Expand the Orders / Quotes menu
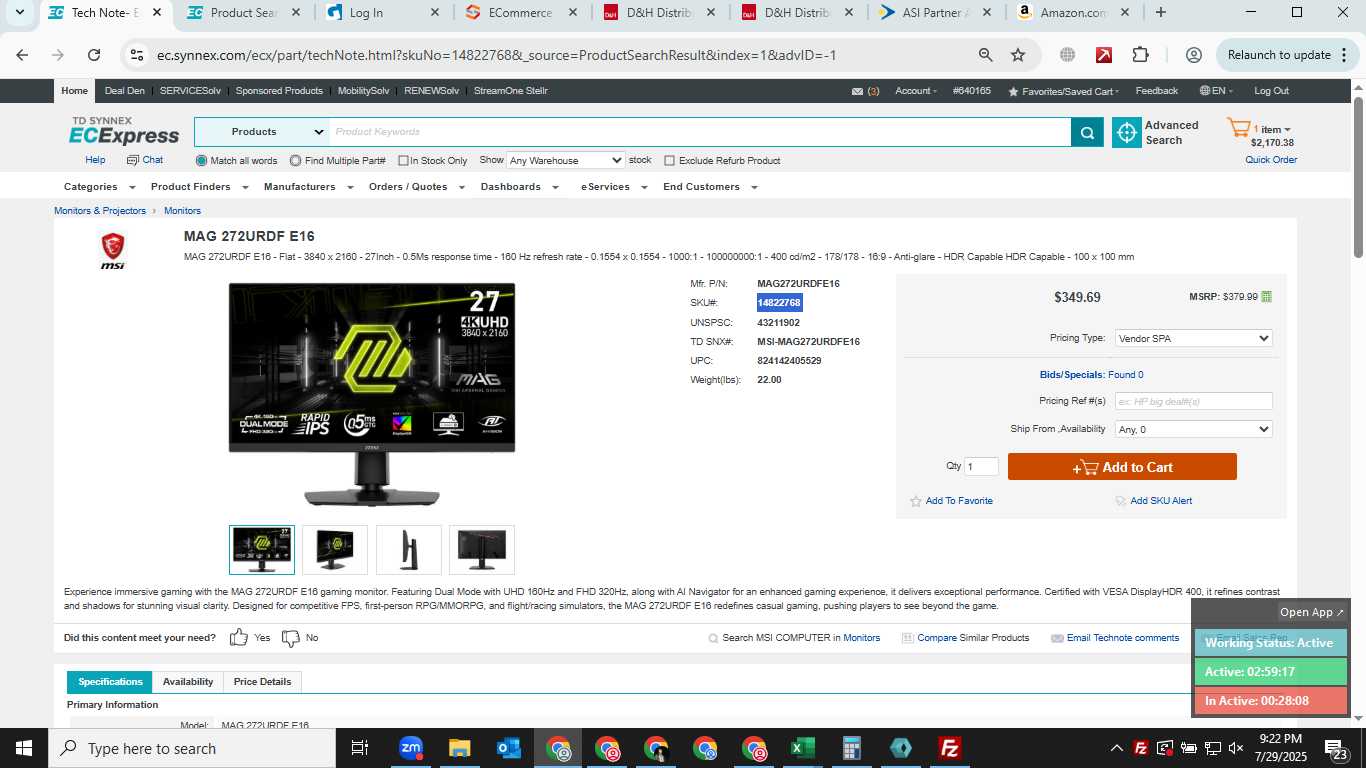 coord(415,187)
